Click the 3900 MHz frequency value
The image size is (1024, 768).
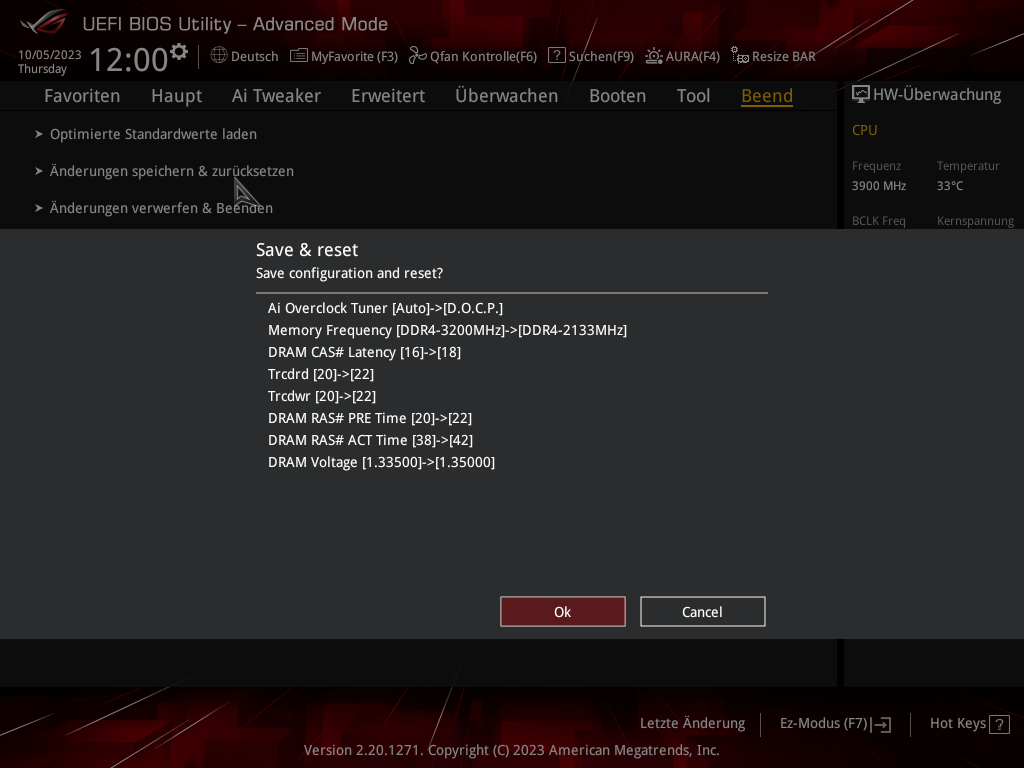click(x=879, y=186)
